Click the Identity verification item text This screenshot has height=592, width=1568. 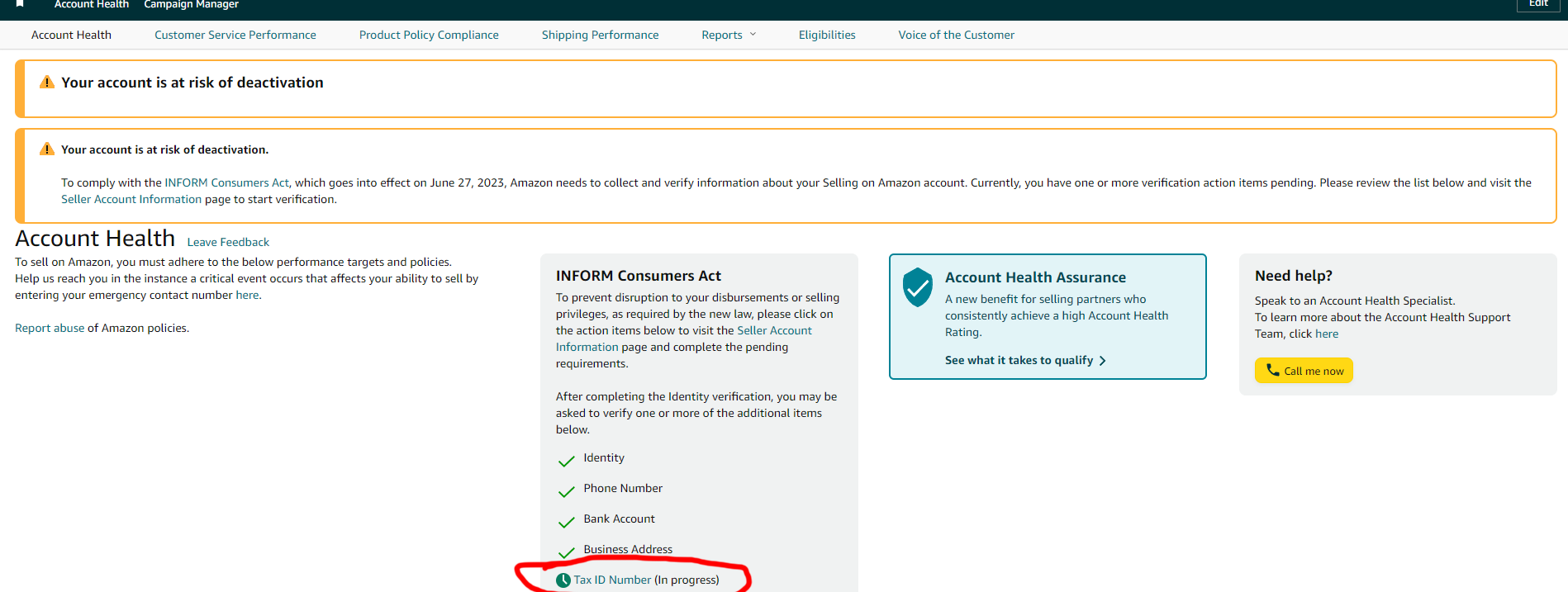coord(604,457)
